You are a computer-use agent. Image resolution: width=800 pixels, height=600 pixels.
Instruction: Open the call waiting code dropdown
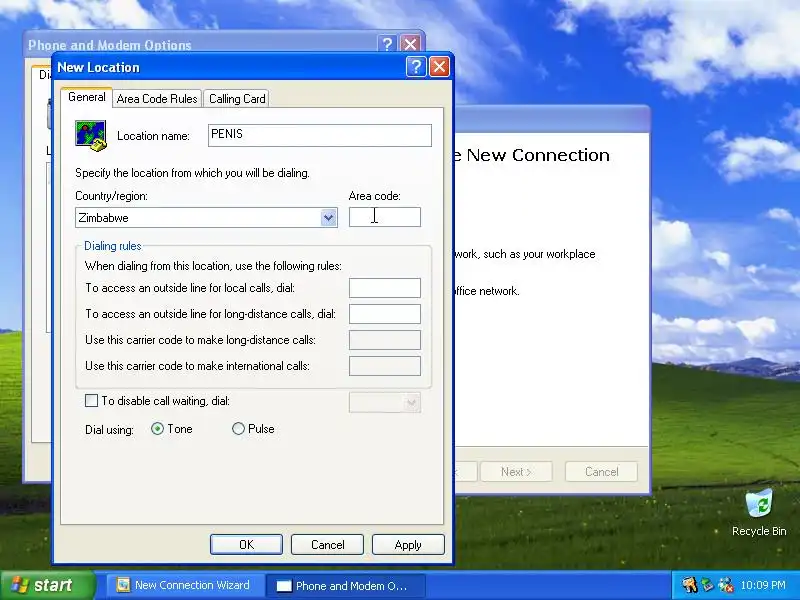click(x=411, y=403)
